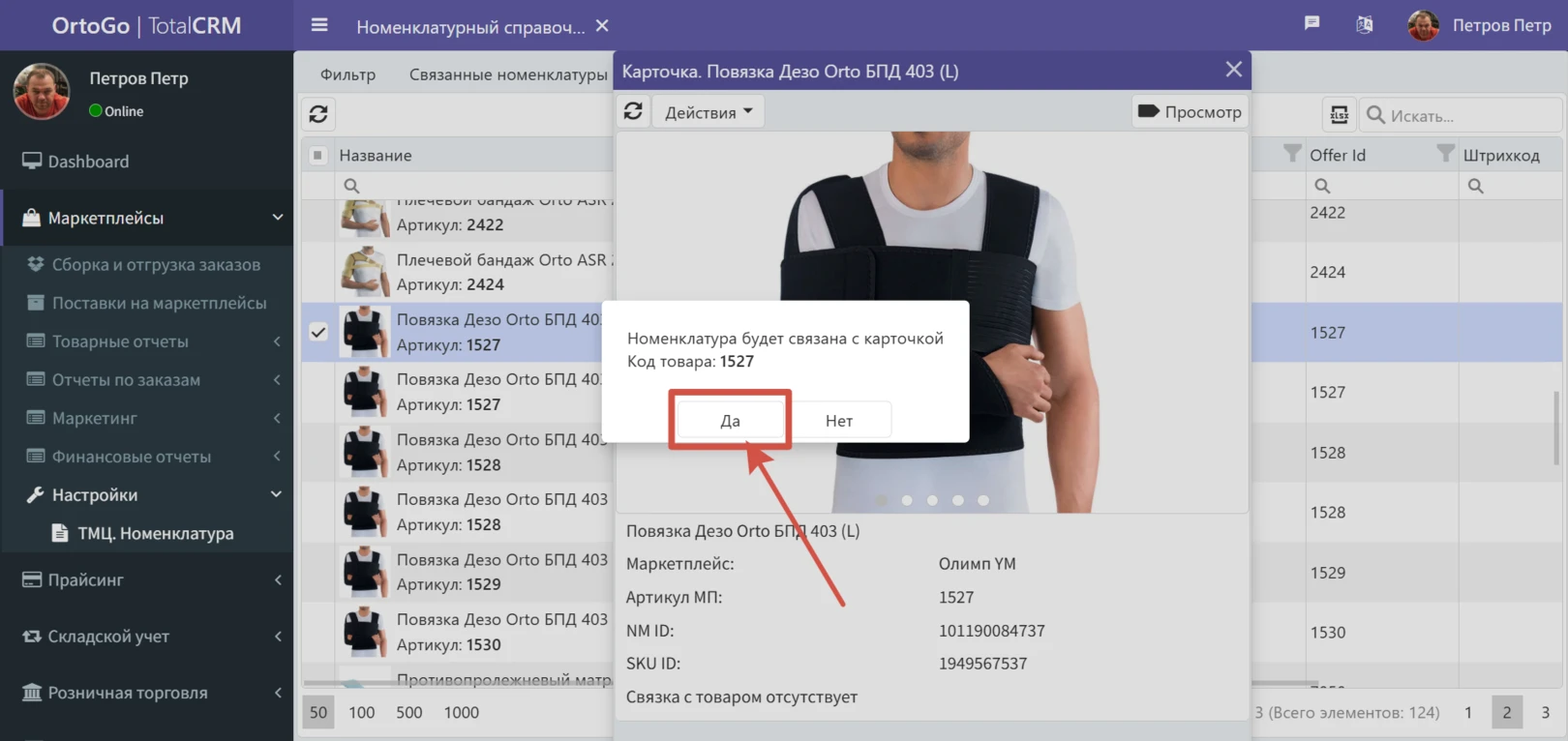
Task: Refresh the nomenclature list with reload icon
Action: (318, 114)
